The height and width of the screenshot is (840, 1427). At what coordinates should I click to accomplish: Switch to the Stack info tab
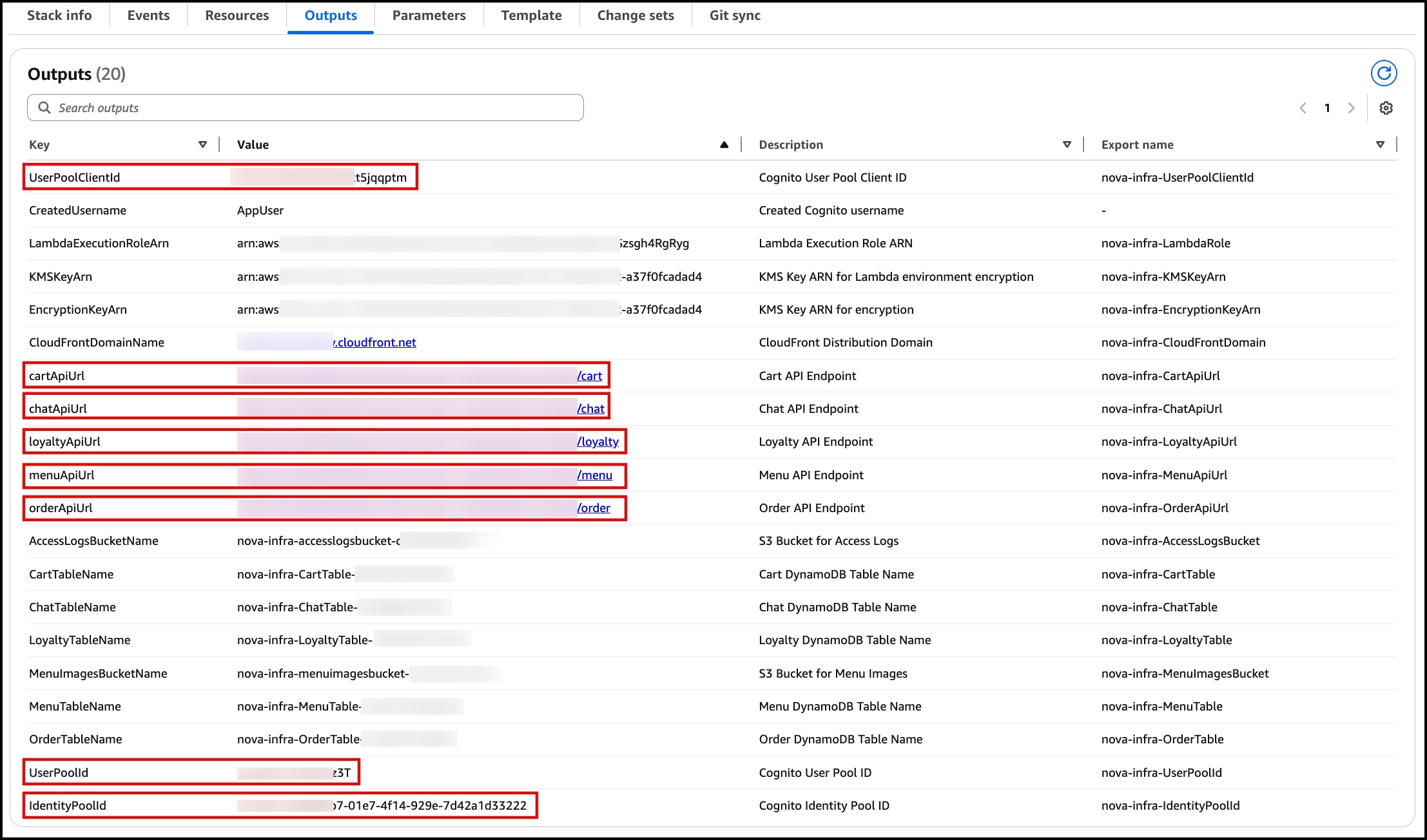(x=59, y=15)
